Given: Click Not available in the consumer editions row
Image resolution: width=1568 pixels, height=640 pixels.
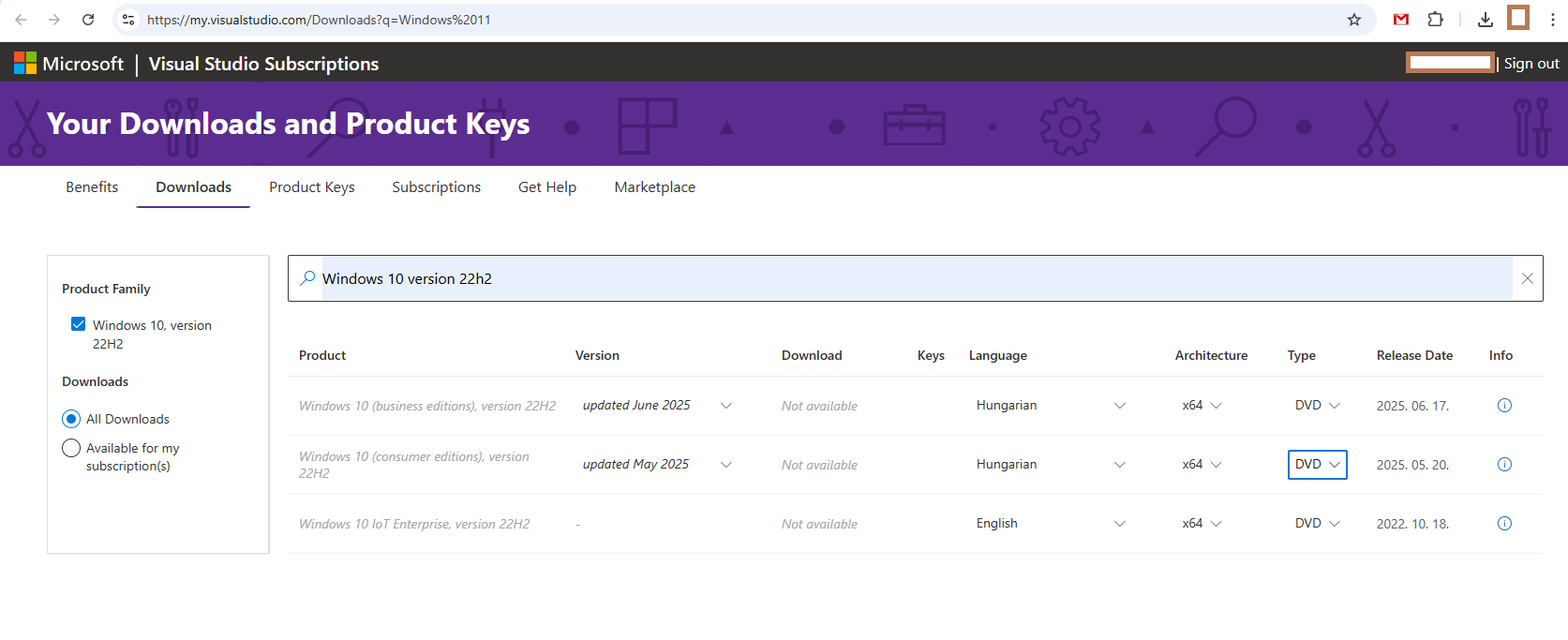Looking at the screenshot, I should (x=819, y=465).
